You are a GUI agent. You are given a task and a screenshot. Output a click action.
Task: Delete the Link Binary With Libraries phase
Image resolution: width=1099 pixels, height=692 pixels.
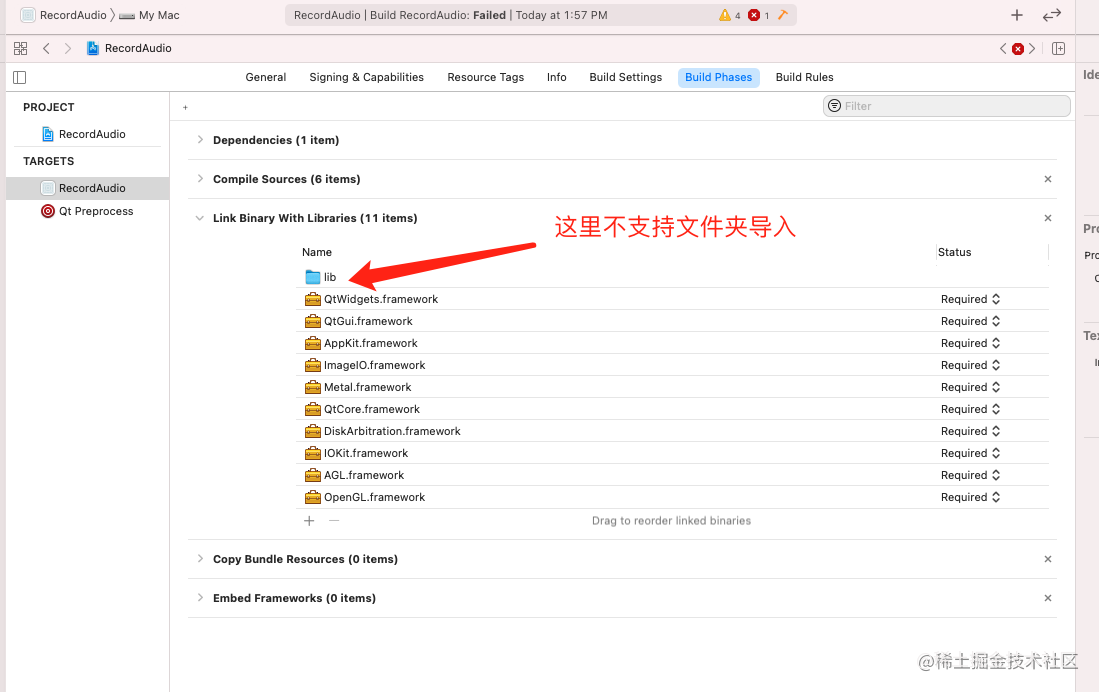(1048, 219)
